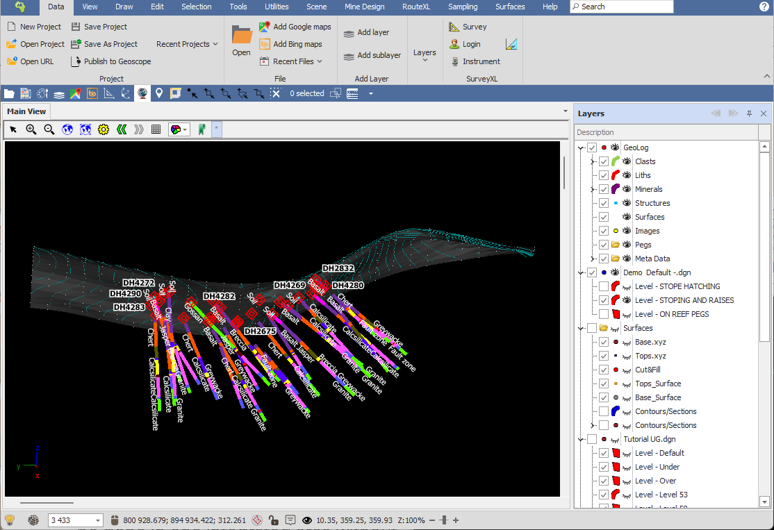The width and height of the screenshot is (774, 530).
Task: Click the stacked layers icon in blue toolbar
Action: (59, 93)
